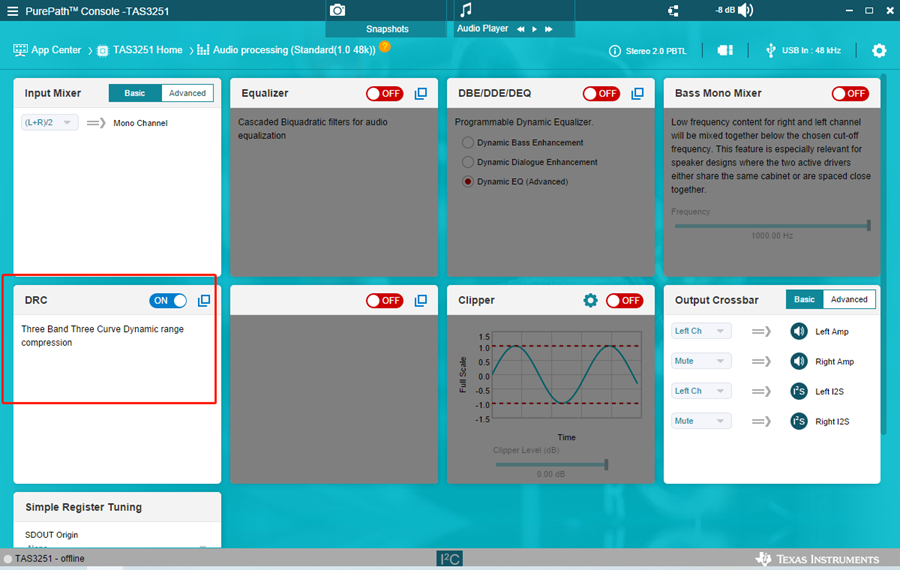Select Dynamic Bass Enhancement radio

click(468, 142)
